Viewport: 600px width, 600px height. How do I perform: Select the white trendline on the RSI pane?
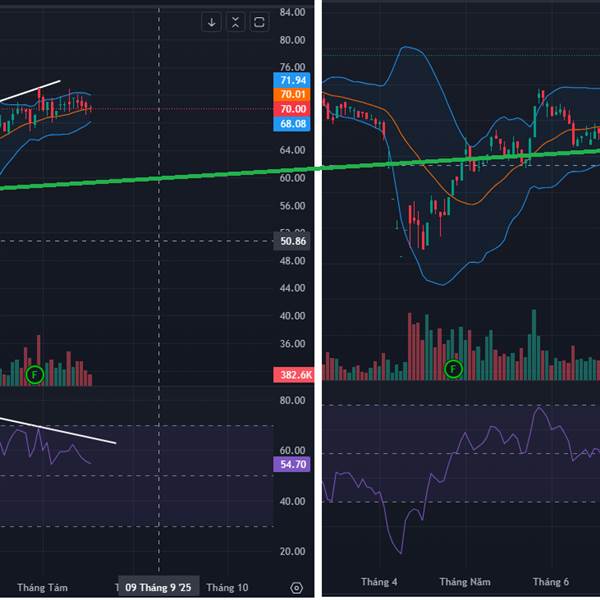click(x=57, y=430)
